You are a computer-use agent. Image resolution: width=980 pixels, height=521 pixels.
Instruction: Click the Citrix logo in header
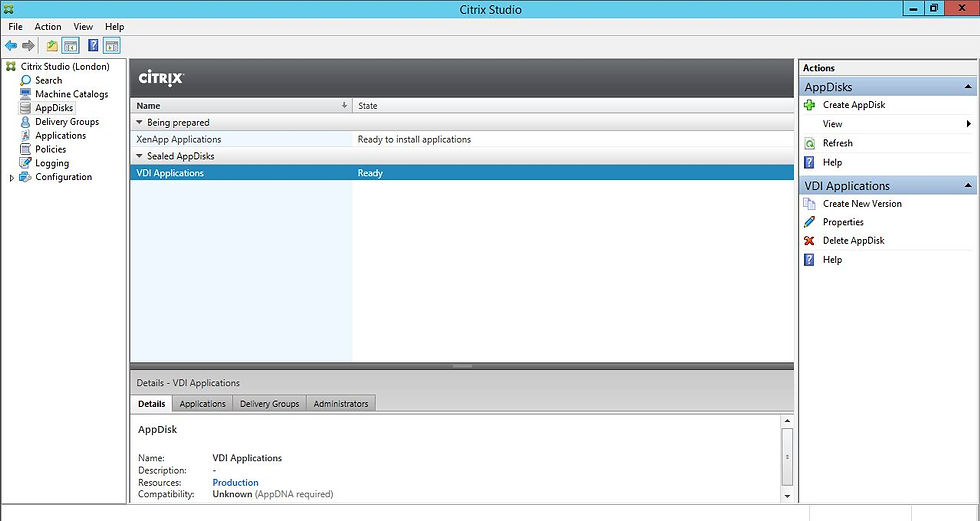tap(161, 78)
